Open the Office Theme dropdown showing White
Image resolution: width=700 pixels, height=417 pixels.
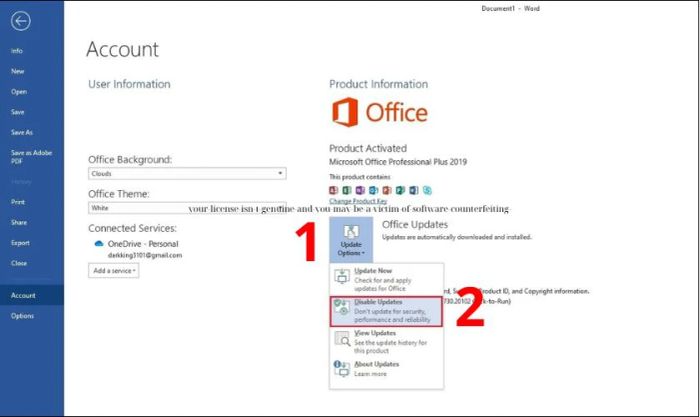coord(187,208)
